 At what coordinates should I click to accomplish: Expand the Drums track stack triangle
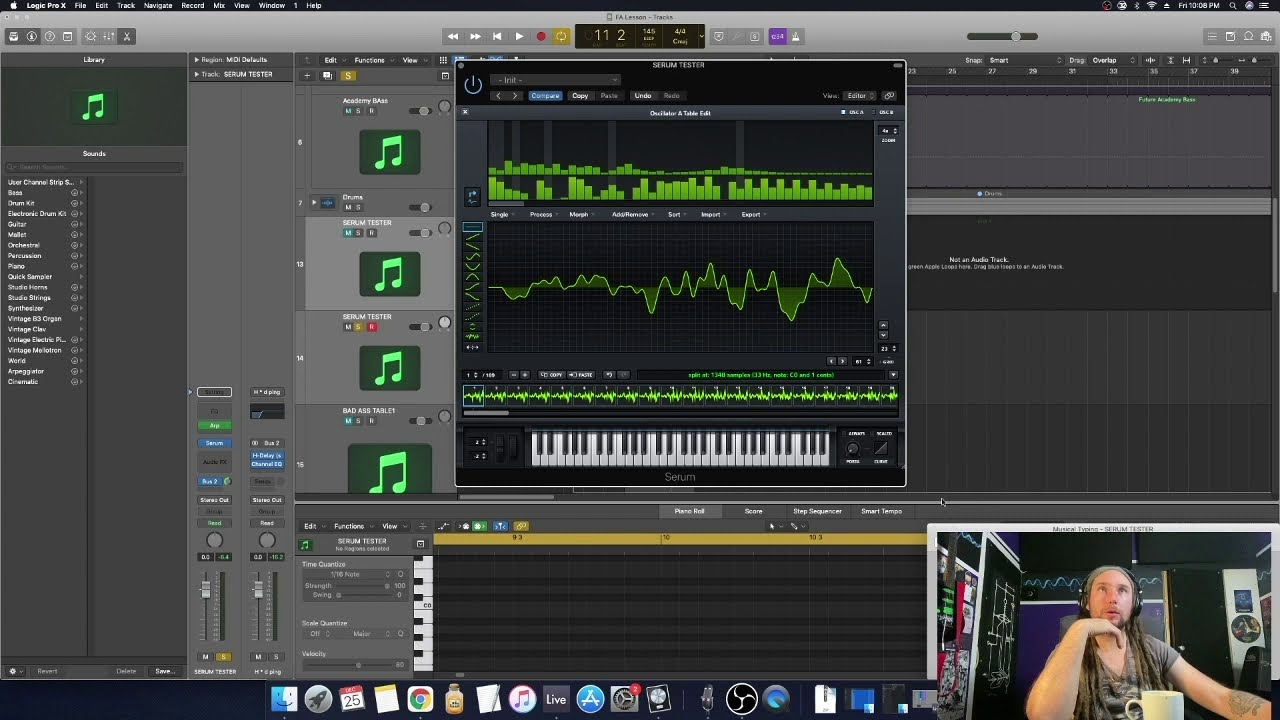coord(313,202)
